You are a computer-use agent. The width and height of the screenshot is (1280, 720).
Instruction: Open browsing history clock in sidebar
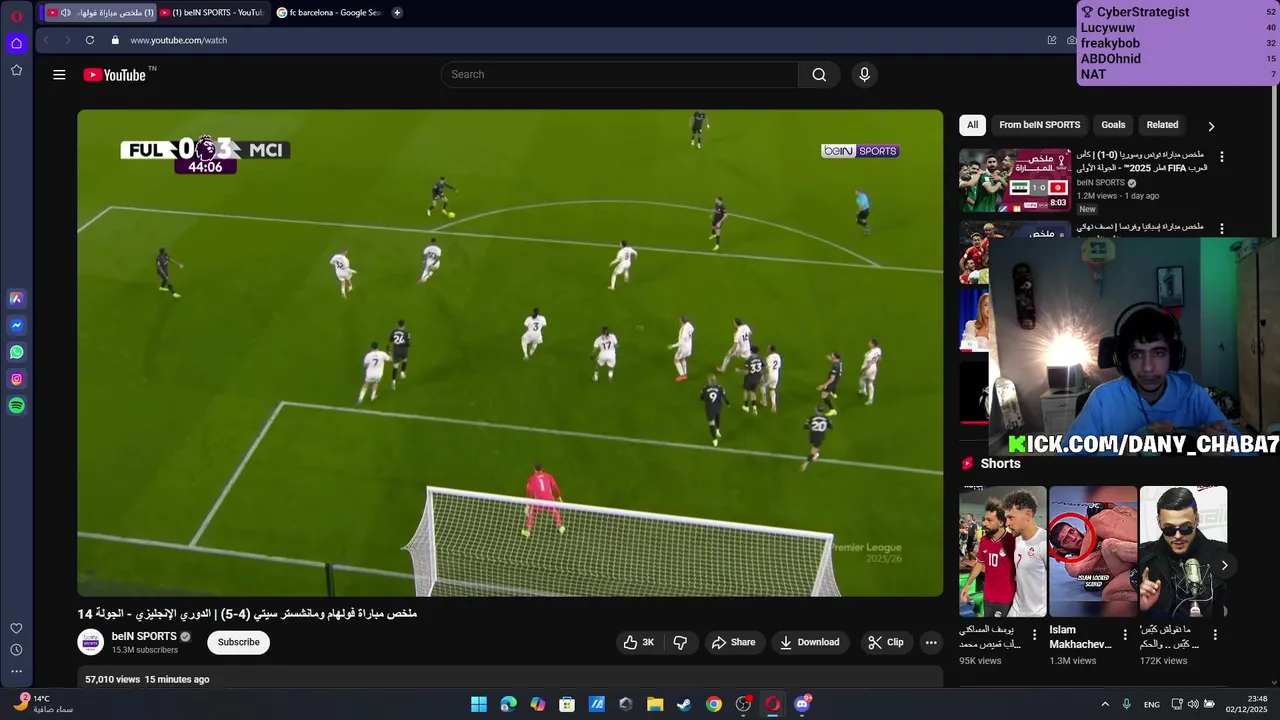16,650
